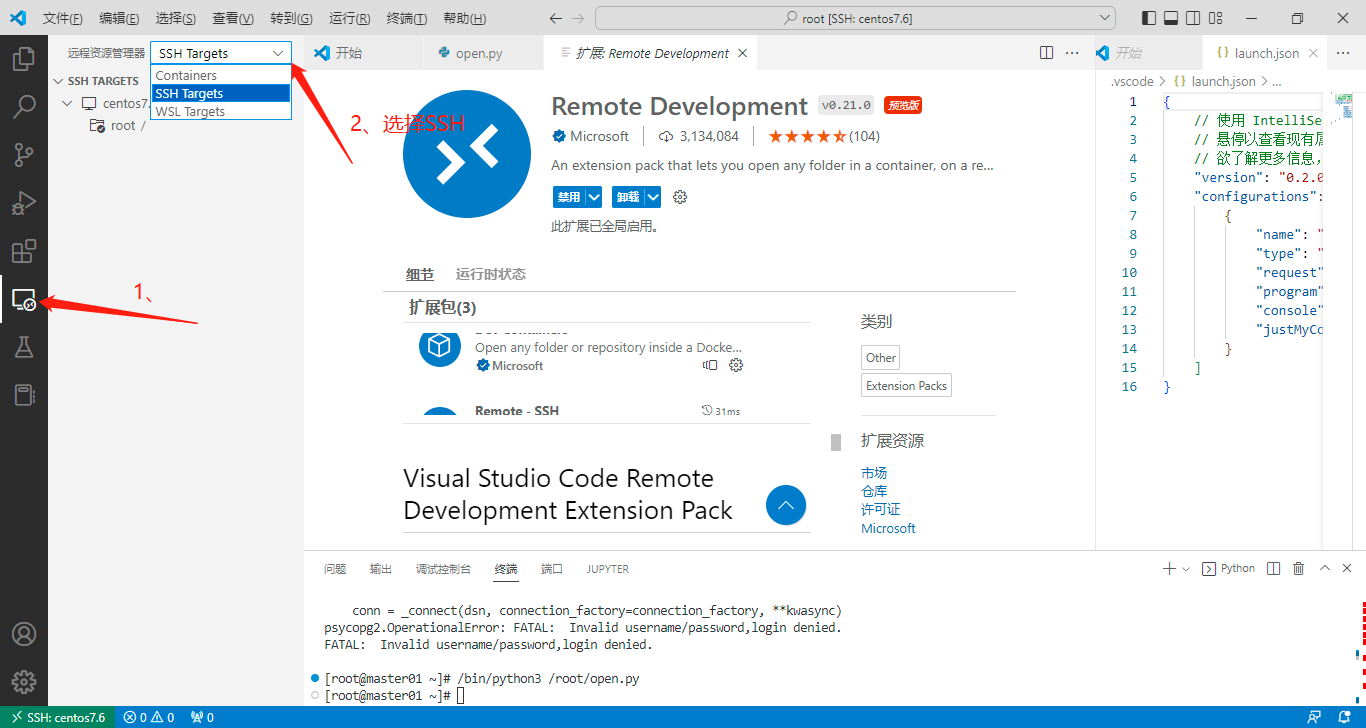Open the 许可证 resource link
Viewport: 1366px width, 728px height.
pyautogui.click(x=880, y=509)
